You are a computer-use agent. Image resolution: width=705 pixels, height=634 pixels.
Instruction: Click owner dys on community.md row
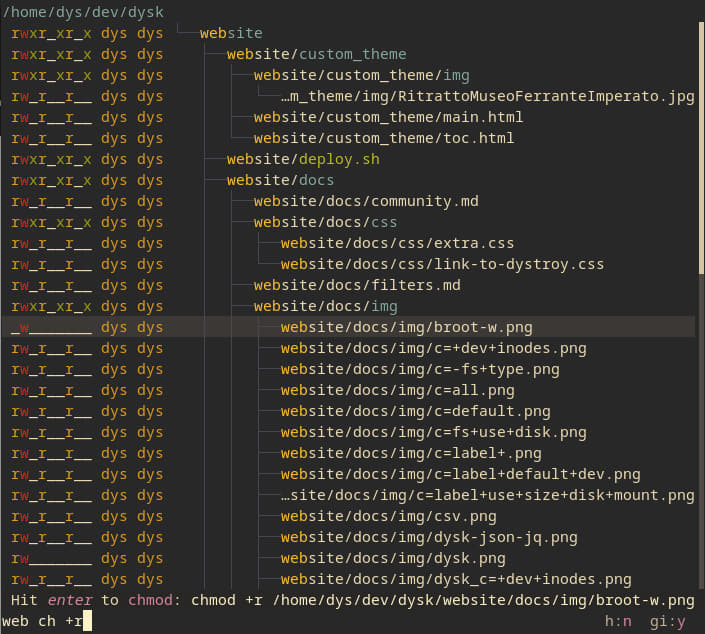click(114, 201)
